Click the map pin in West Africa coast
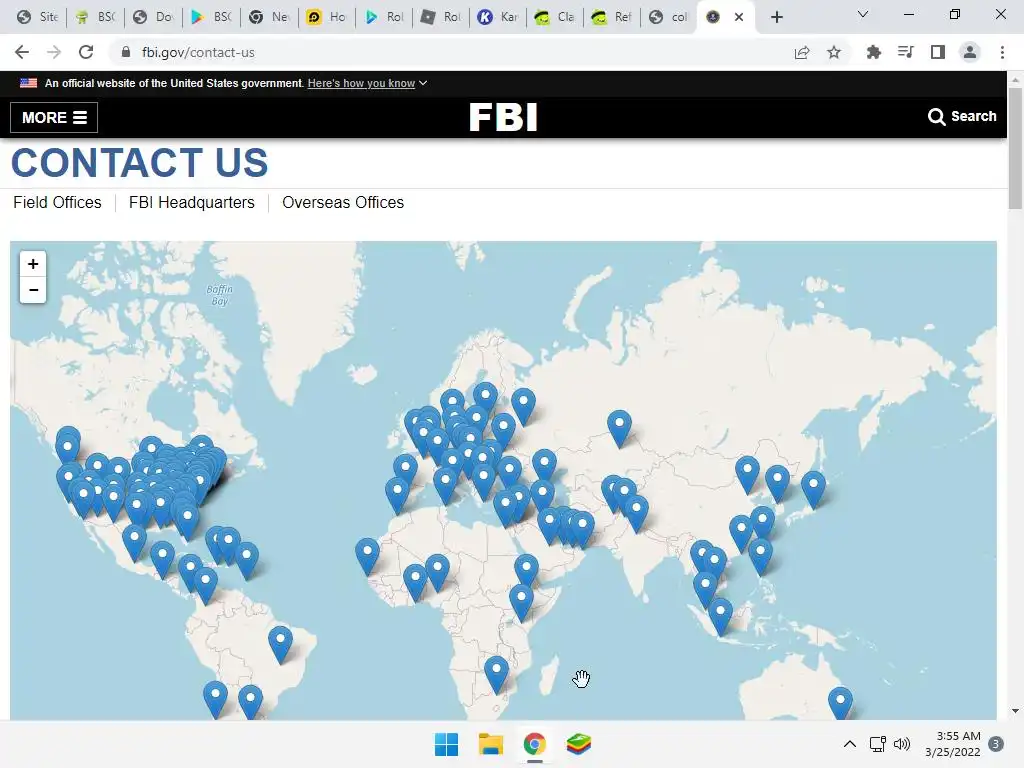Viewport: 1024px width, 768px height. coord(367,556)
